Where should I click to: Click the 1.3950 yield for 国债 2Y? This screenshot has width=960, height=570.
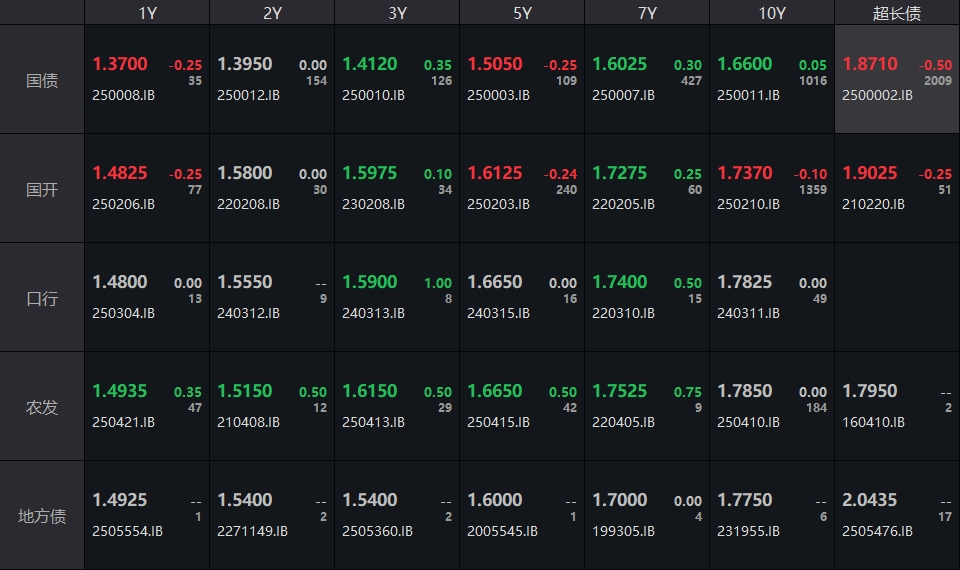click(x=245, y=64)
